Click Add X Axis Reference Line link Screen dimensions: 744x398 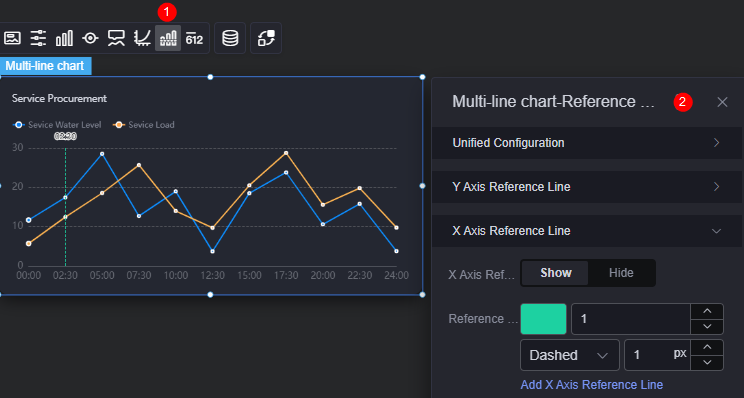pyautogui.click(x=592, y=385)
